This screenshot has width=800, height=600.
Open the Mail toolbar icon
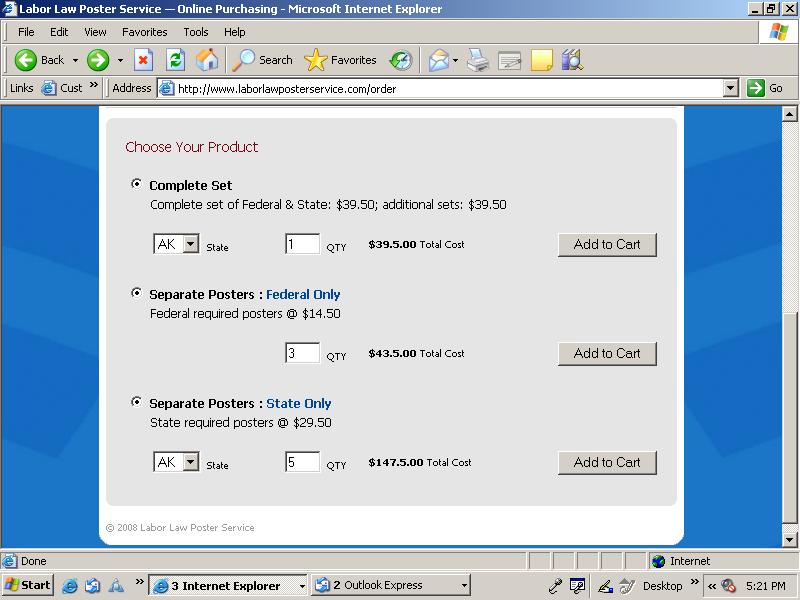[438, 60]
